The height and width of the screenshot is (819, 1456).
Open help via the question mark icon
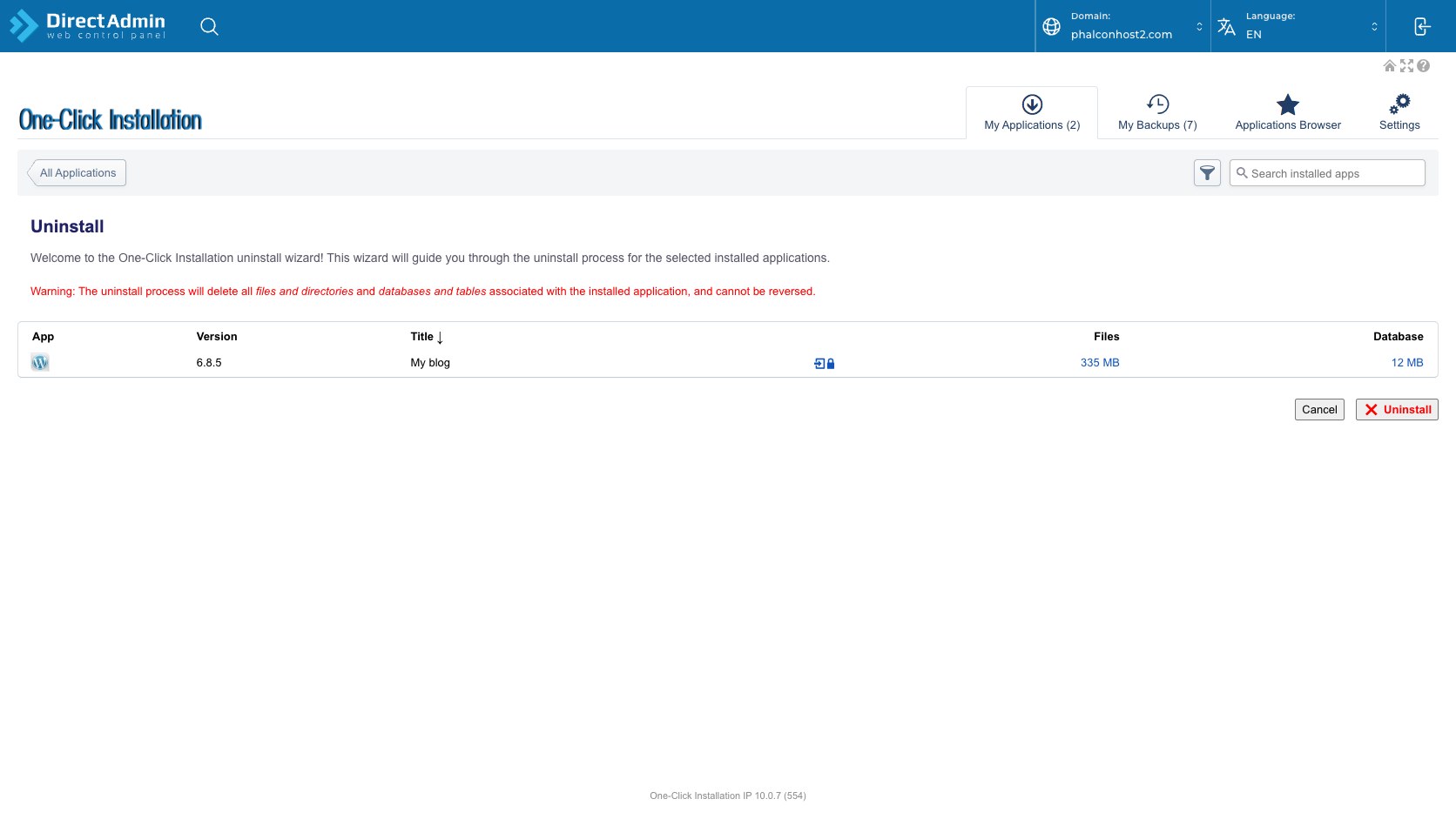point(1423,66)
